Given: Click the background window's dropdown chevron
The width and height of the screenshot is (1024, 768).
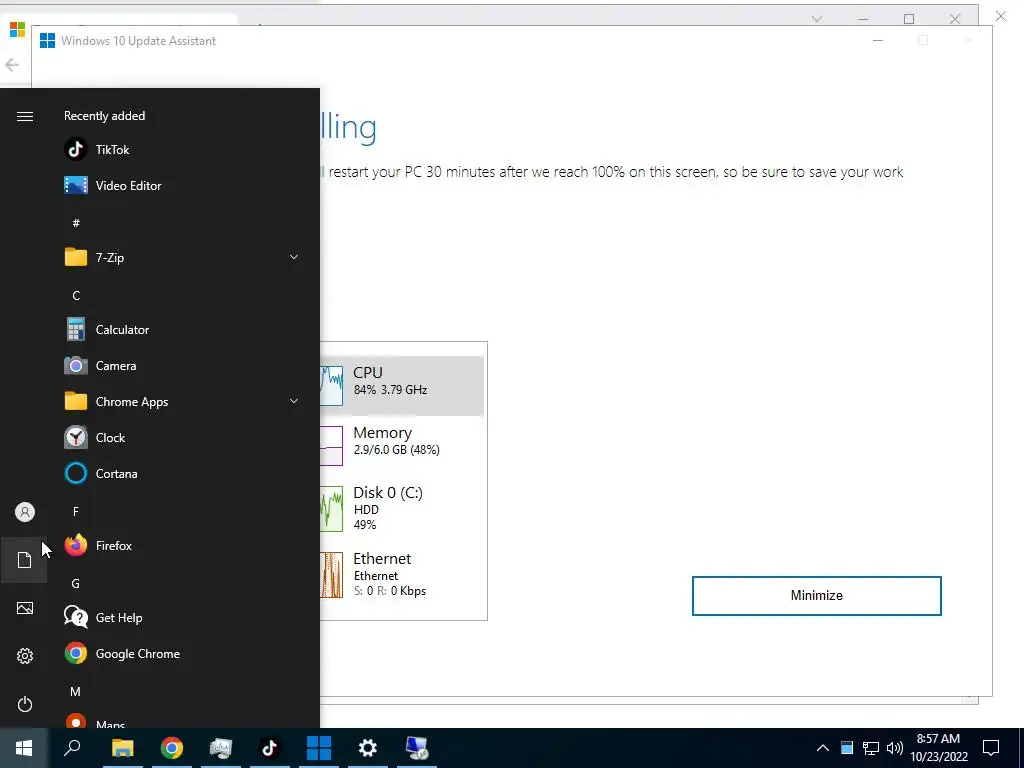Looking at the screenshot, I should (x=817, y=19).
